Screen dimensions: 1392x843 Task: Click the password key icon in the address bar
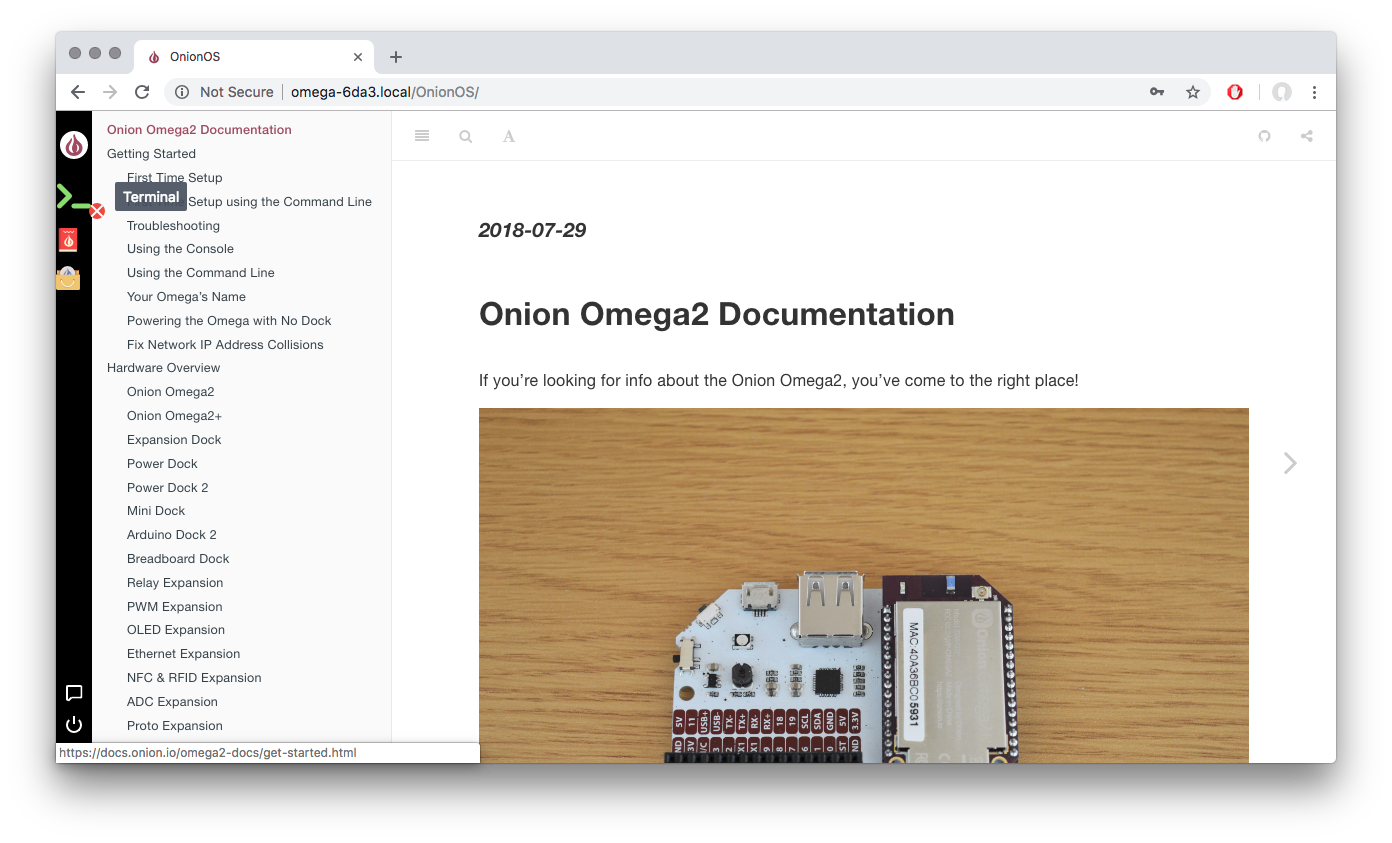(1156, 91)
